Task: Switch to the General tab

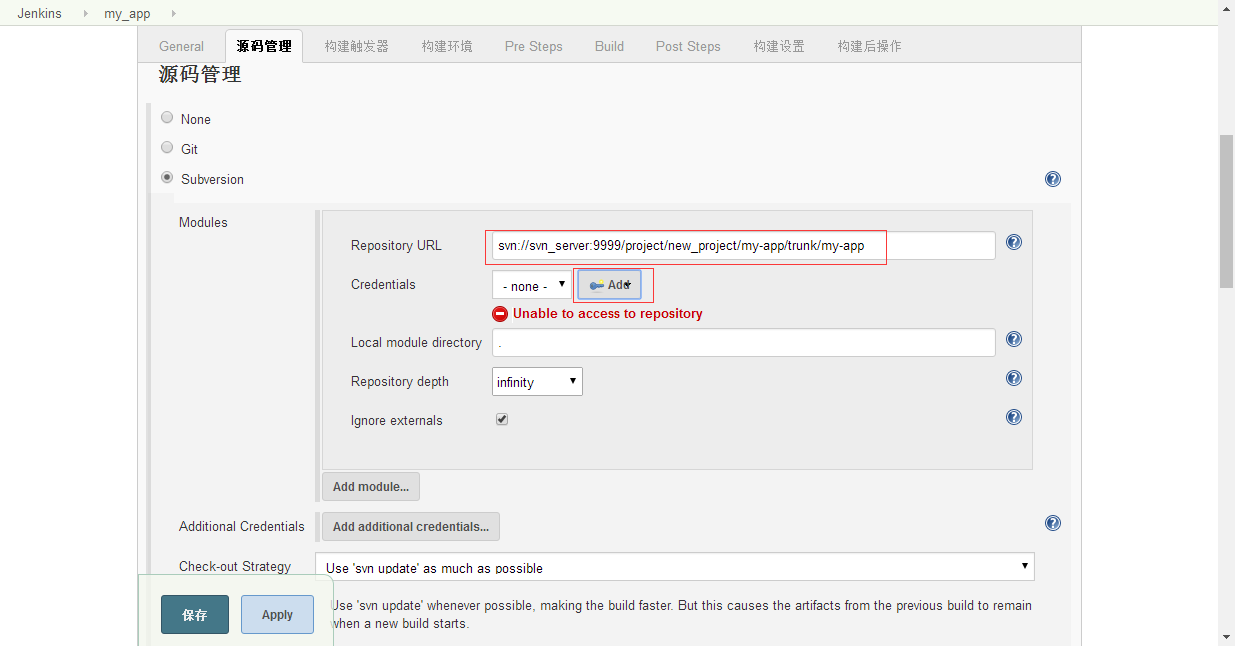Action: click(x=181, y=46)
